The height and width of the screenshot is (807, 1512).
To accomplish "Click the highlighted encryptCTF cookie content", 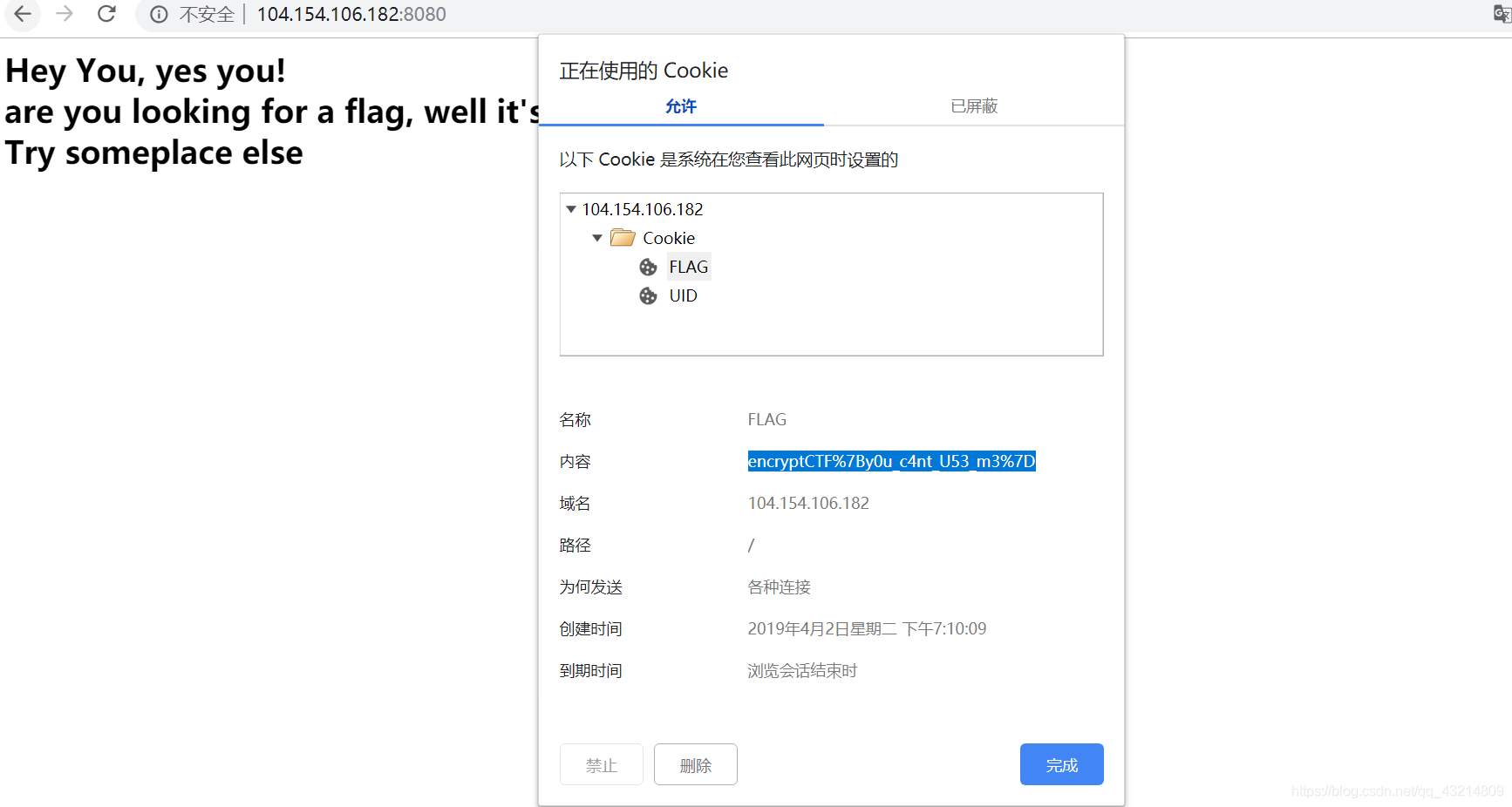I will [x=891, y=461].
